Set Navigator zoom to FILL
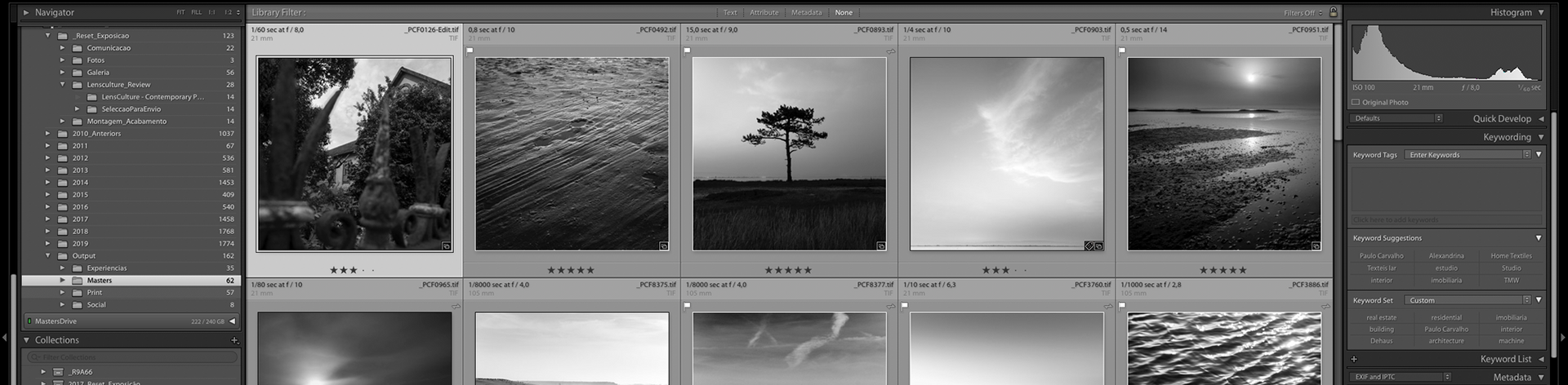 coord(196,13)
